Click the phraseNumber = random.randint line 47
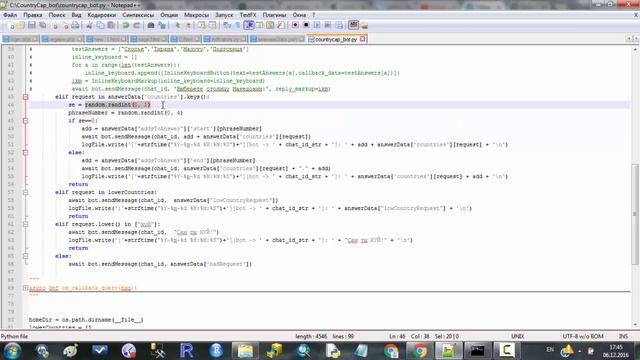The image size is (640, 360). 125,113
